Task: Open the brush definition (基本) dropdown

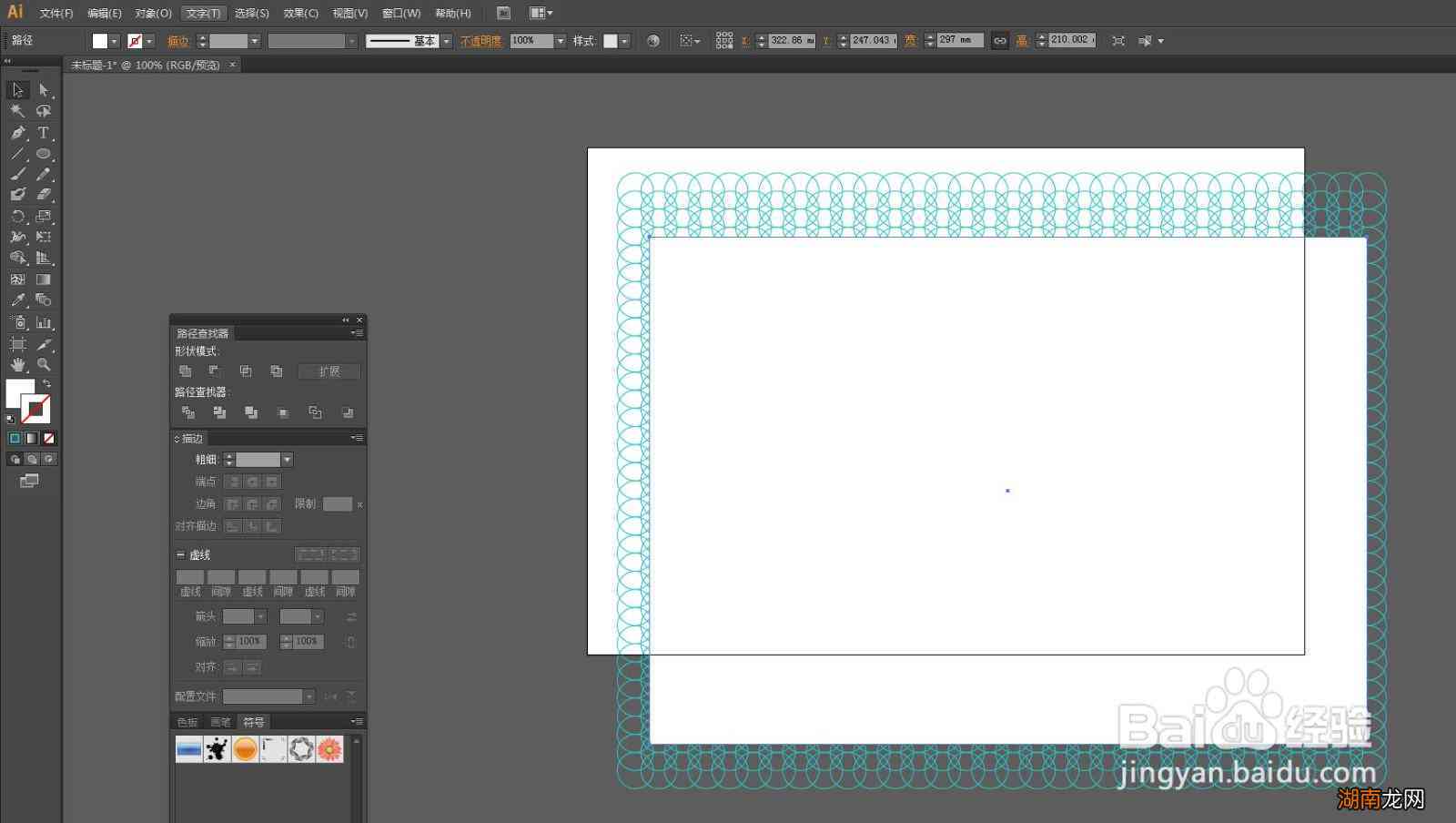Action: [x=447, y=41]
